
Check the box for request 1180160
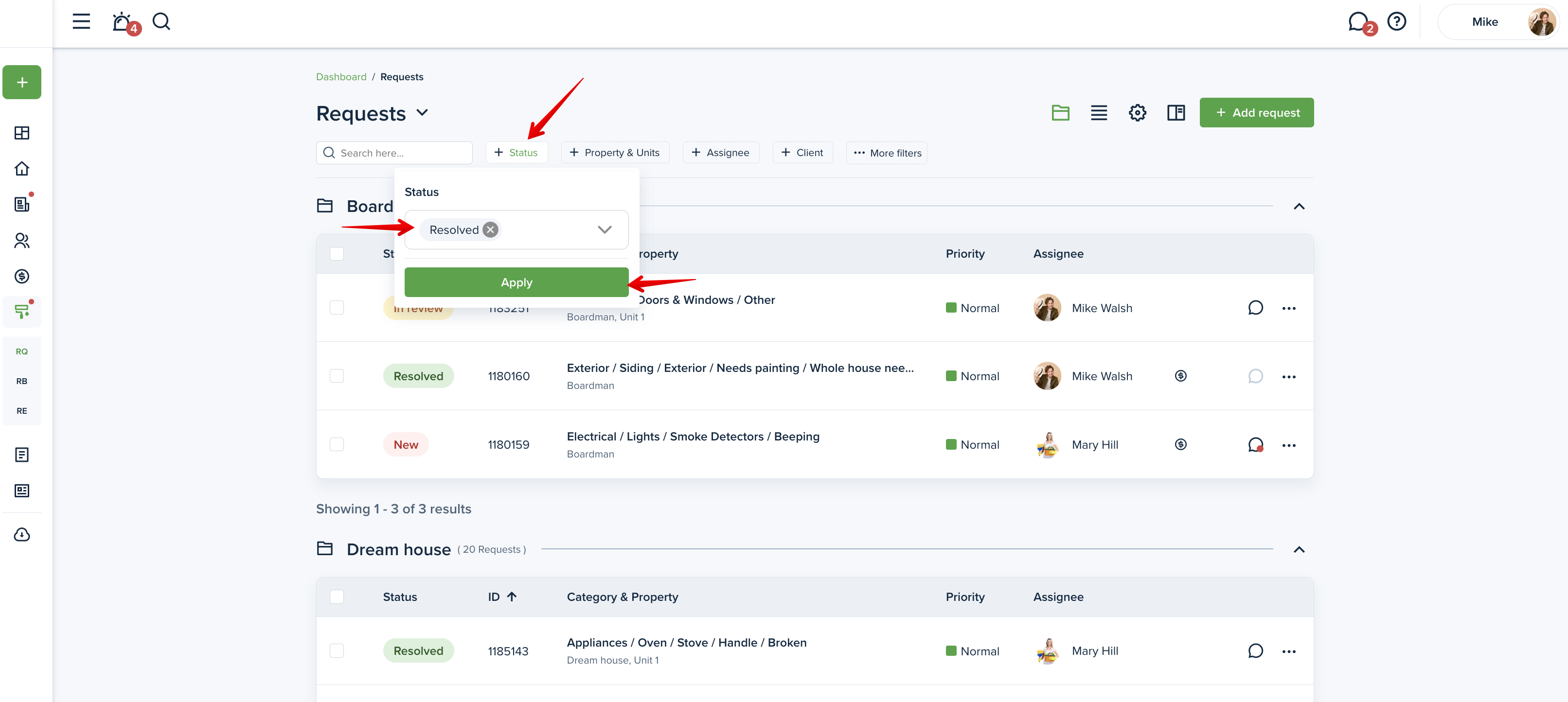(337, 376)
